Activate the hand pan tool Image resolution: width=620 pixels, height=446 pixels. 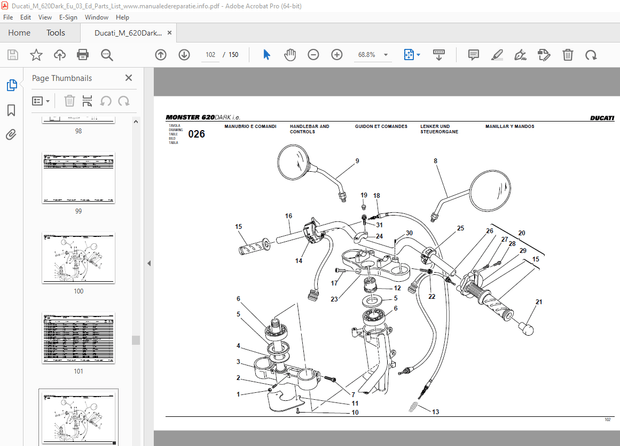pyautogui.click(x=290, y=55)
